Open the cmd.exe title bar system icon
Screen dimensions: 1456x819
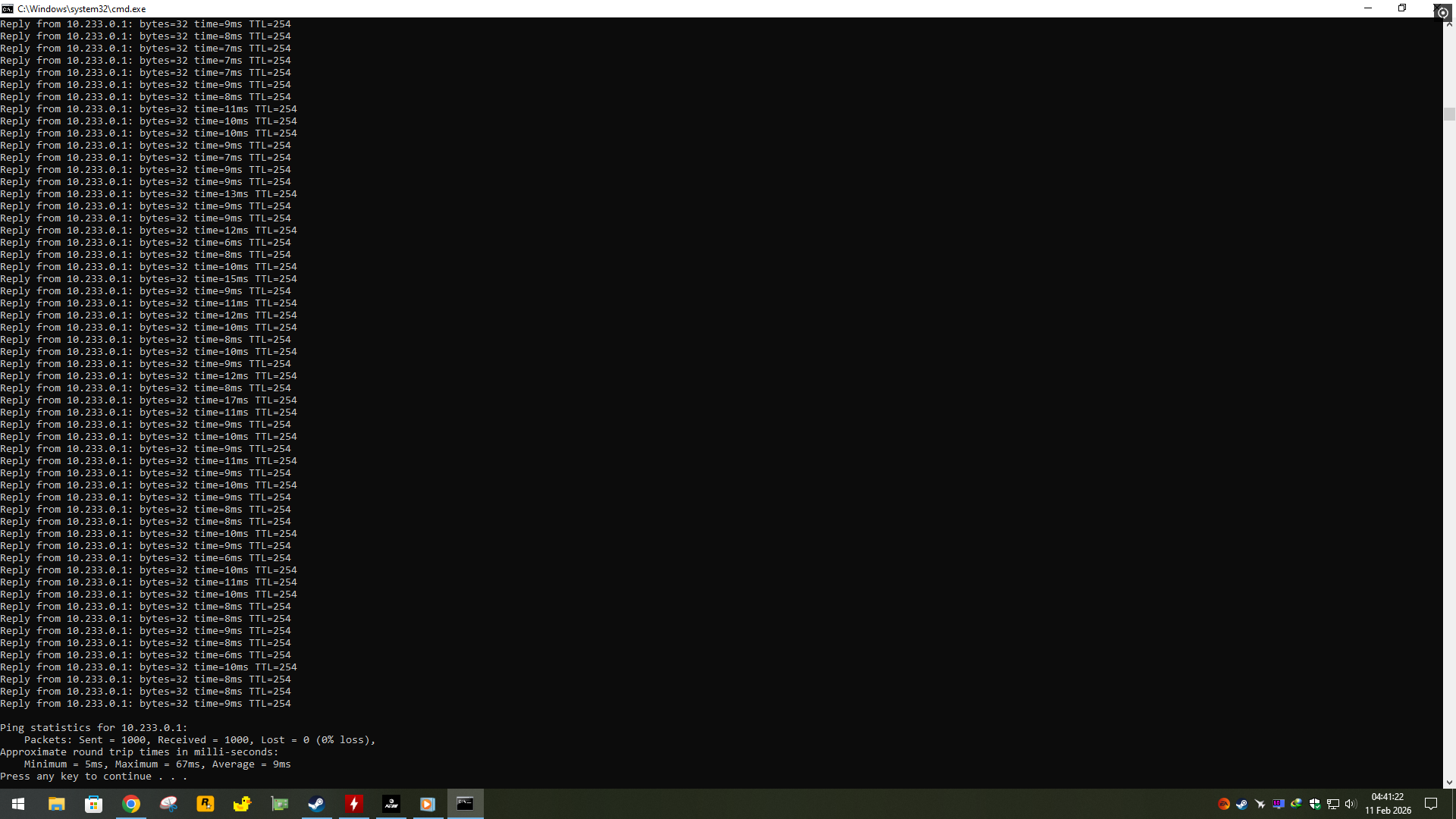tap(8, 8)
